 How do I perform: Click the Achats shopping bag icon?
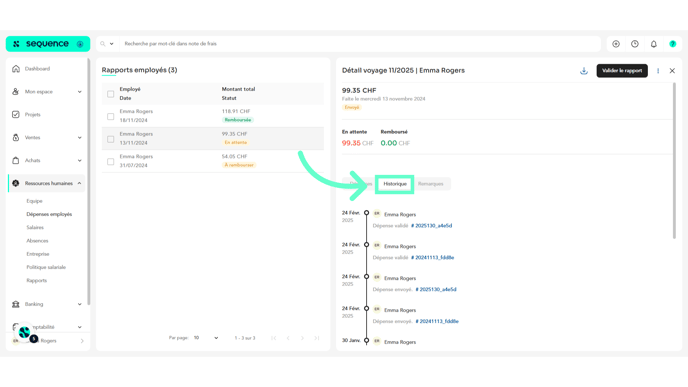pyautogui.click(x=16, y=160)
